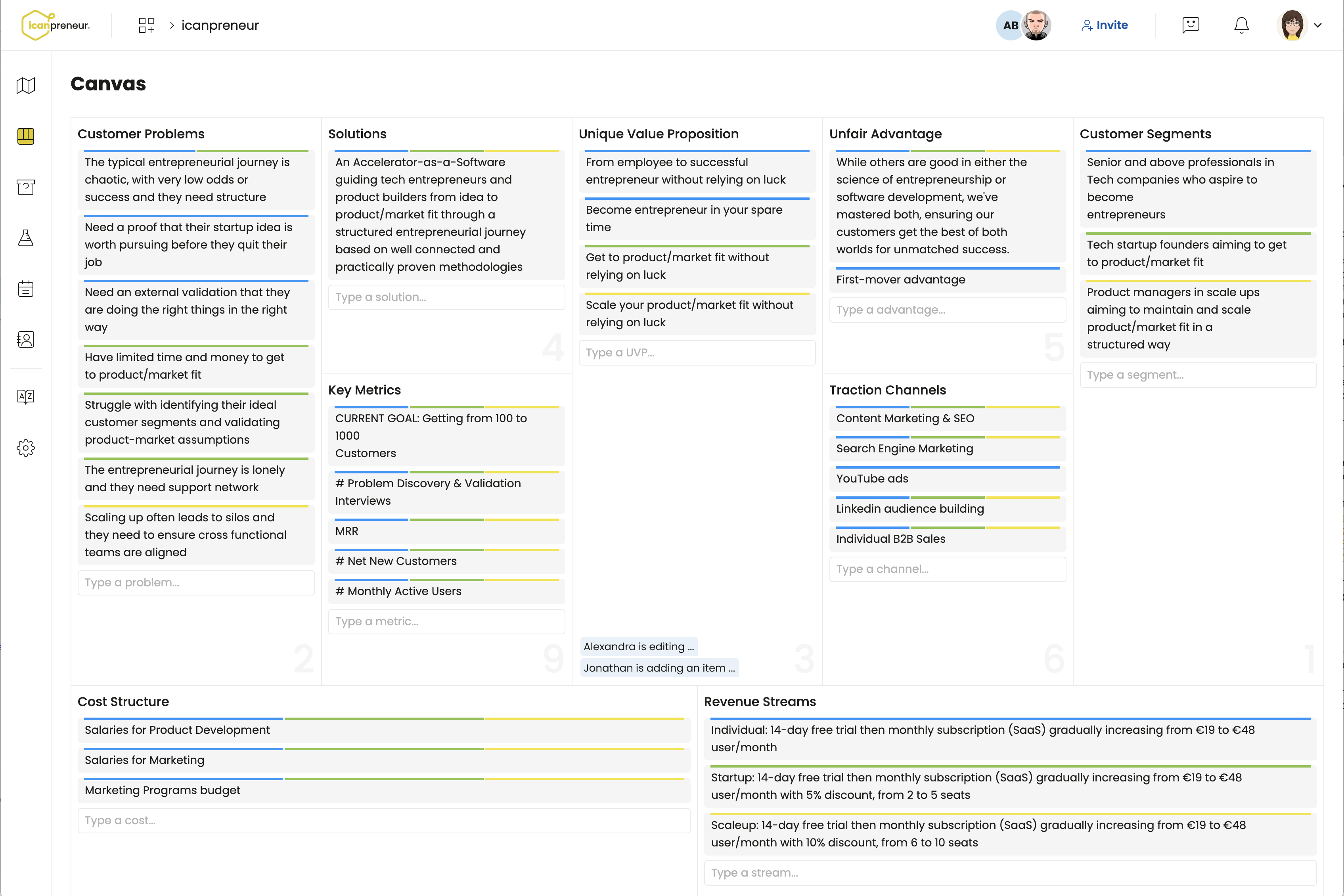
Task: Expand the user profile dropdown arrow
Action: coord(1318,25)
